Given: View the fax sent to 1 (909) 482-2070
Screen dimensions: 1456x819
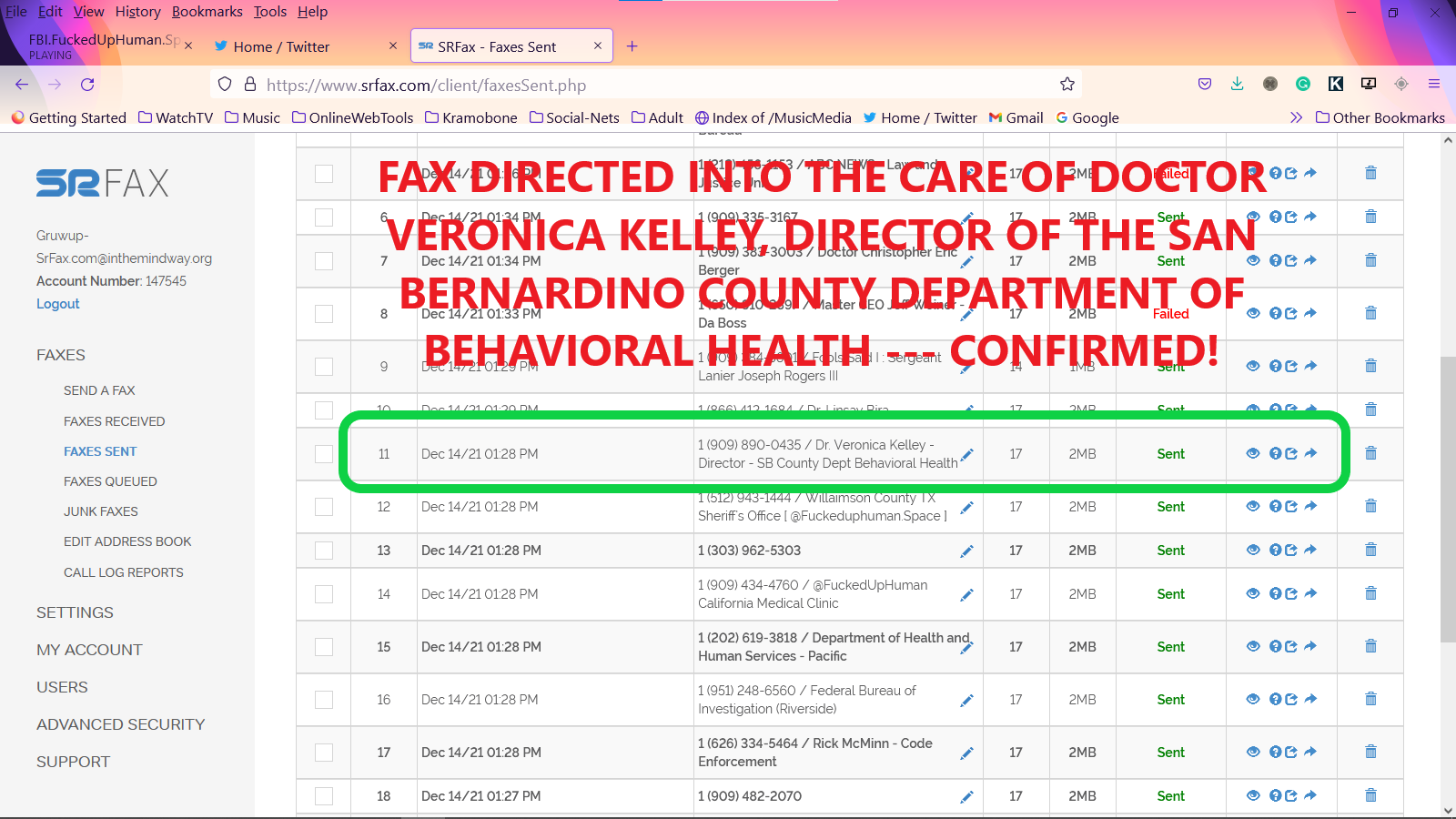Looking at the screenshot, I should click(x=1253, y=795).
